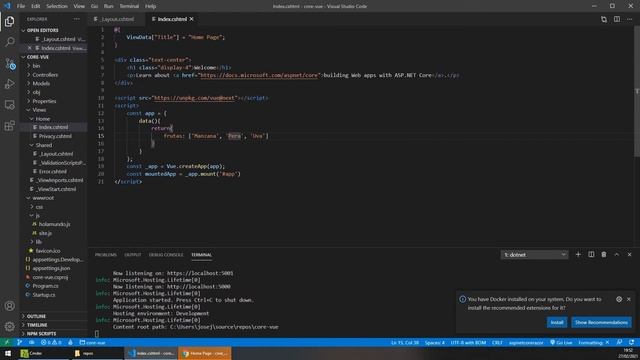Open Source Control view in activity bar
The height and width of the screenshot is (360, 640).
(9, 64)
